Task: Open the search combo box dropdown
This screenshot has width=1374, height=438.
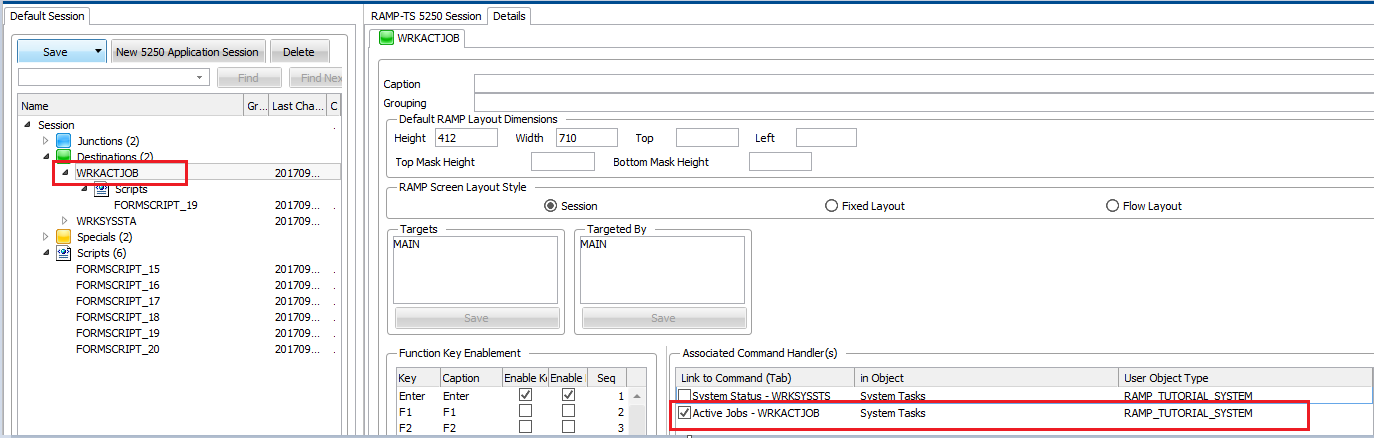Action: (200, 77)
